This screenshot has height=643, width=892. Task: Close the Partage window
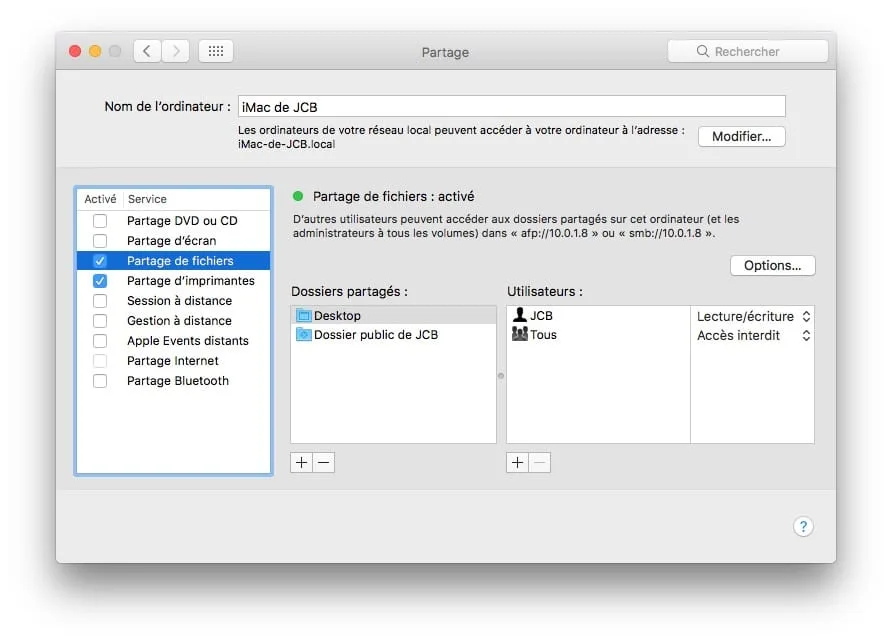pyautogui.click(x=75, y=51)
